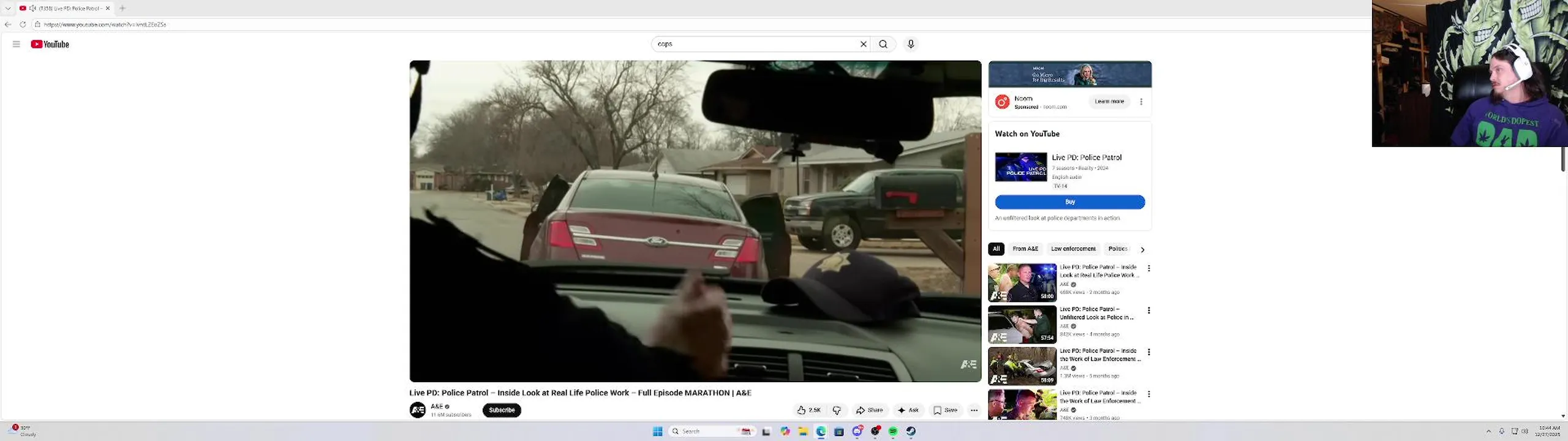
Task: Open 'Unfiltered Look at Police' video title
Action: [x=1096, y=313]
